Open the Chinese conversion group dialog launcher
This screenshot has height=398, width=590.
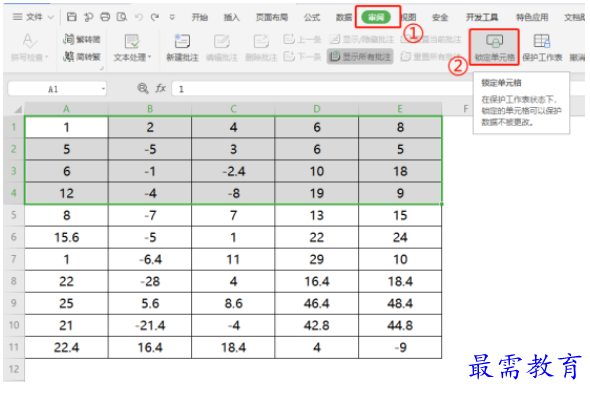tap(102, 68)
